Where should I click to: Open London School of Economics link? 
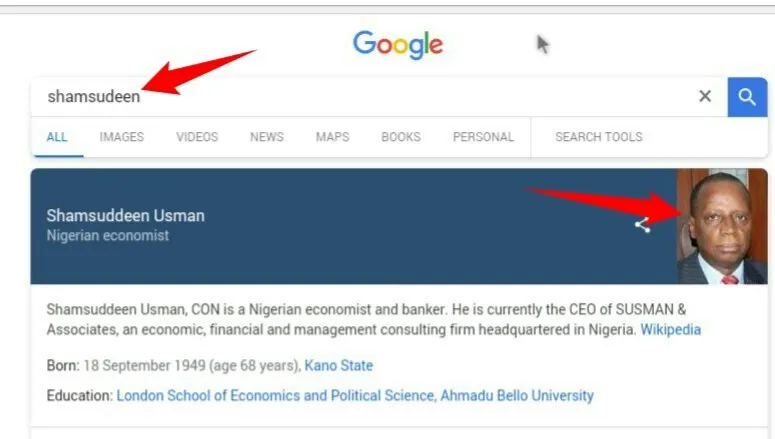(x=276, y=396)
